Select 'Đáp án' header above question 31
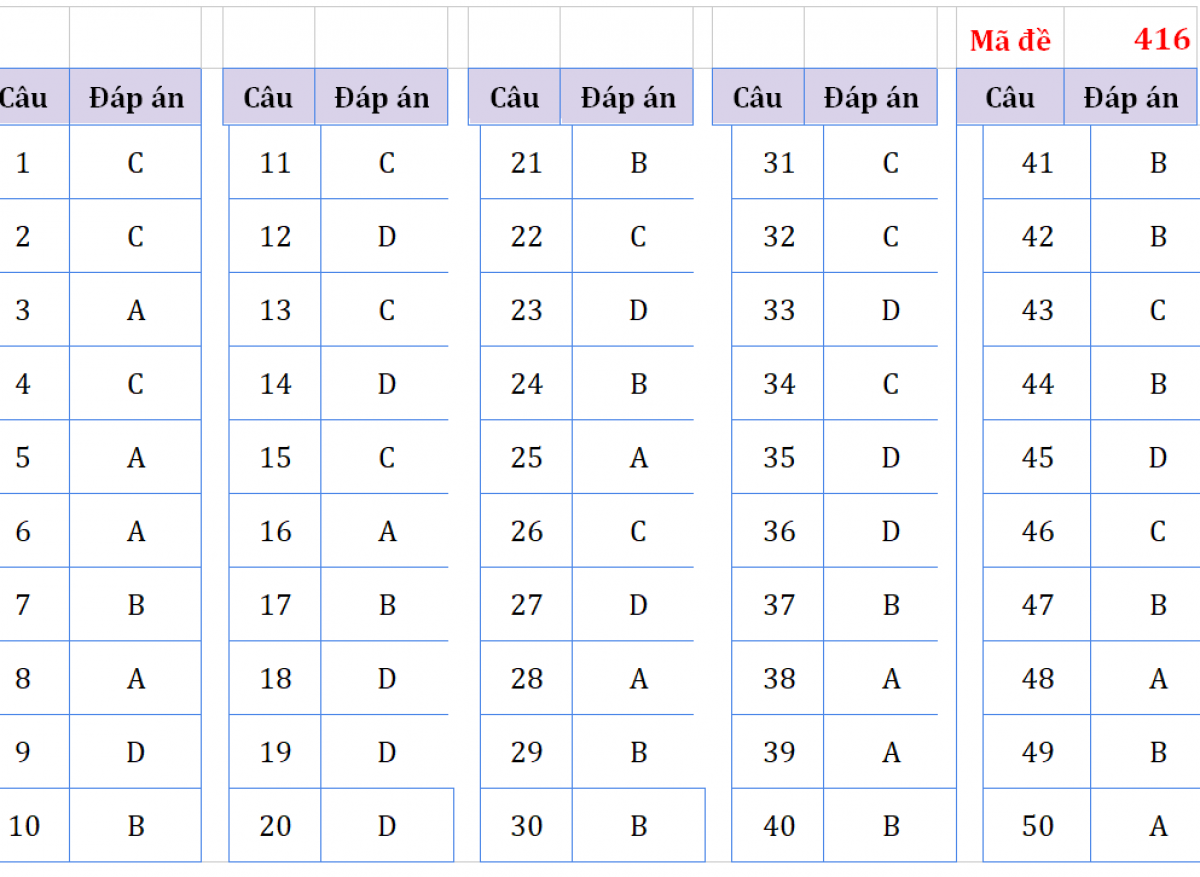The width and height of the screenshot is (1200, 877). coord(871,97)
